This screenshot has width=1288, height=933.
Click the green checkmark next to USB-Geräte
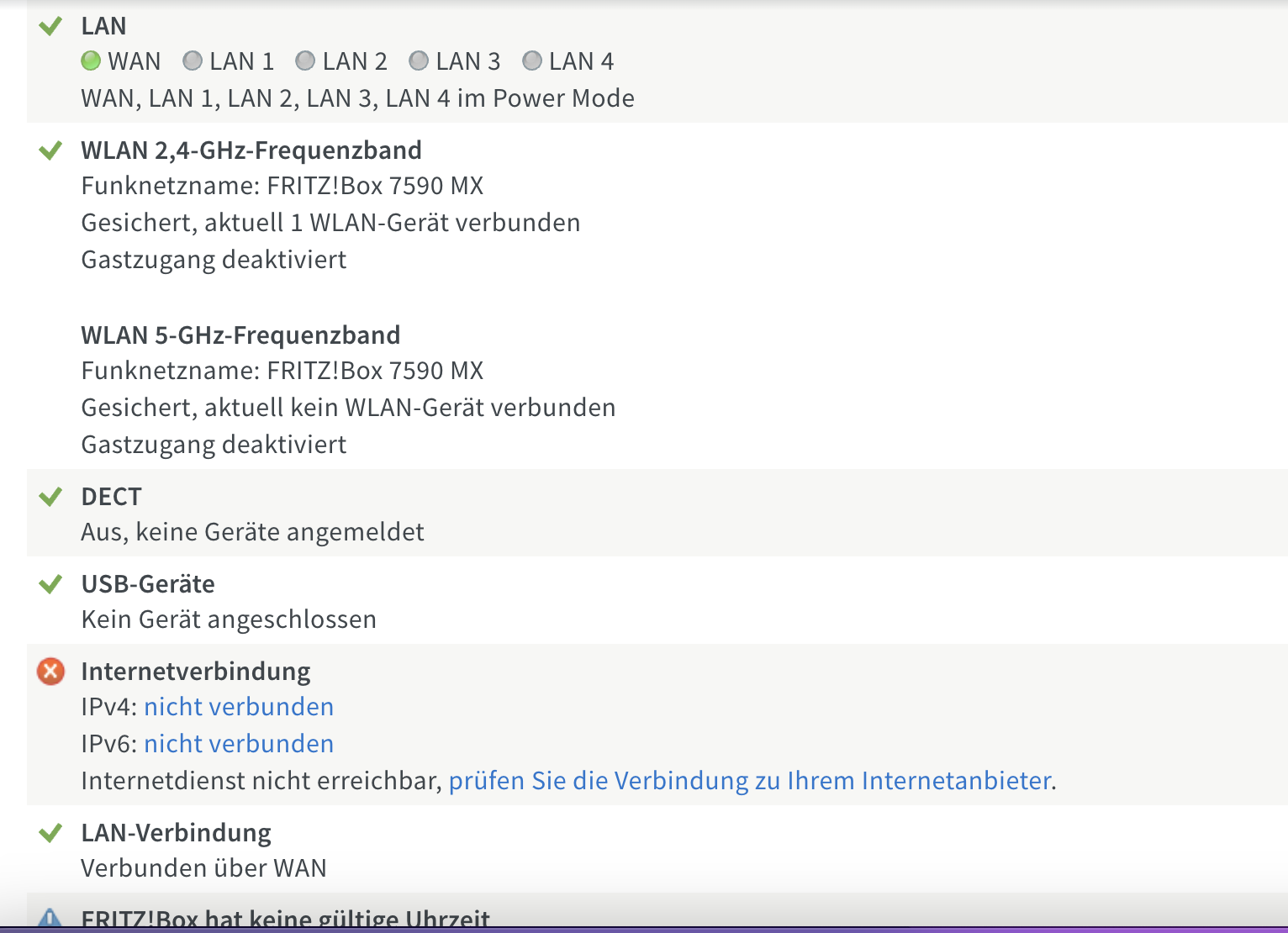[50, 583]
